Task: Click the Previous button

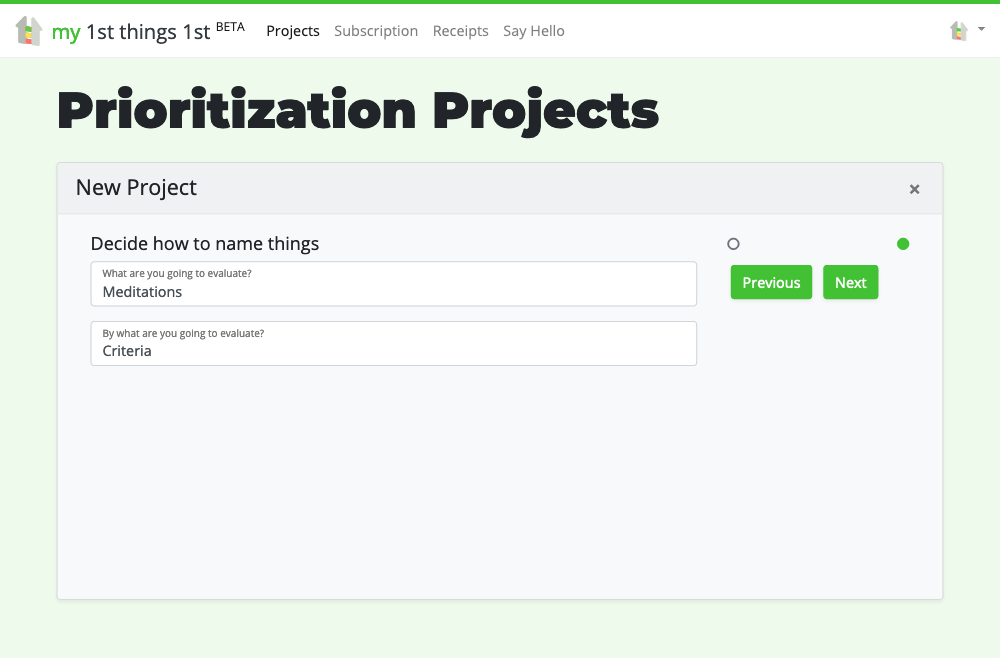Action: (771, 282)
